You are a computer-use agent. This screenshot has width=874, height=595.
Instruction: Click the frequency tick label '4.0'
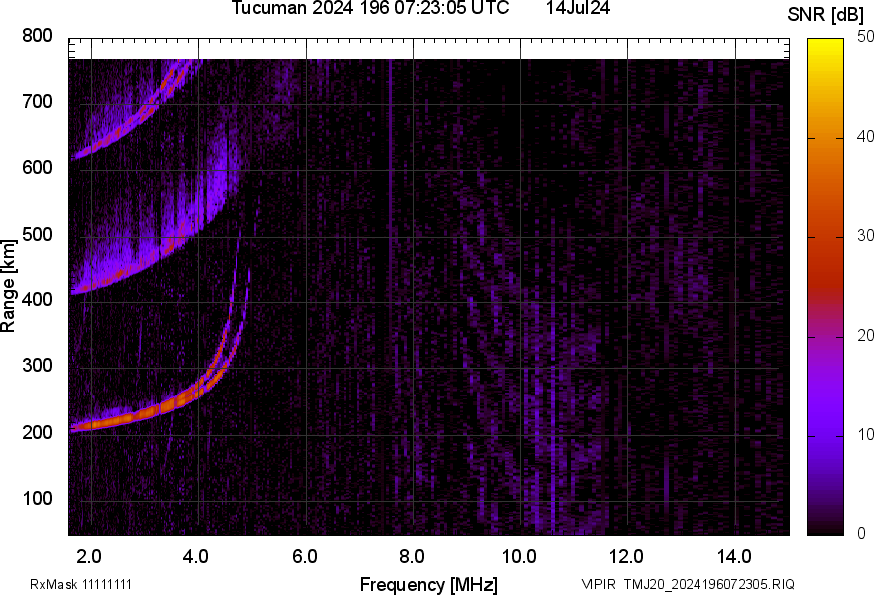[196, 557]
